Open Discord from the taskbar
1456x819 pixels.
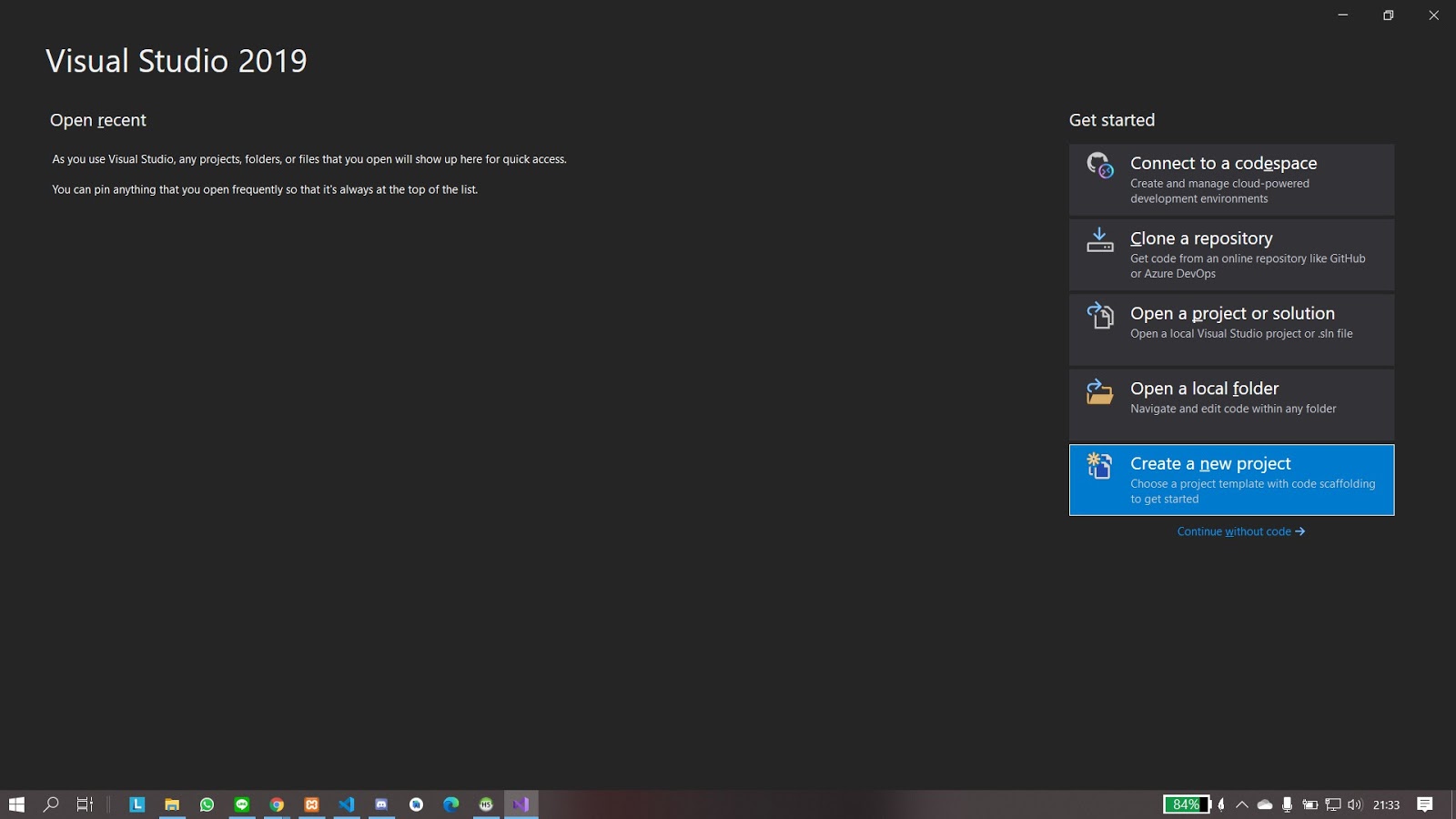point(381,804)
